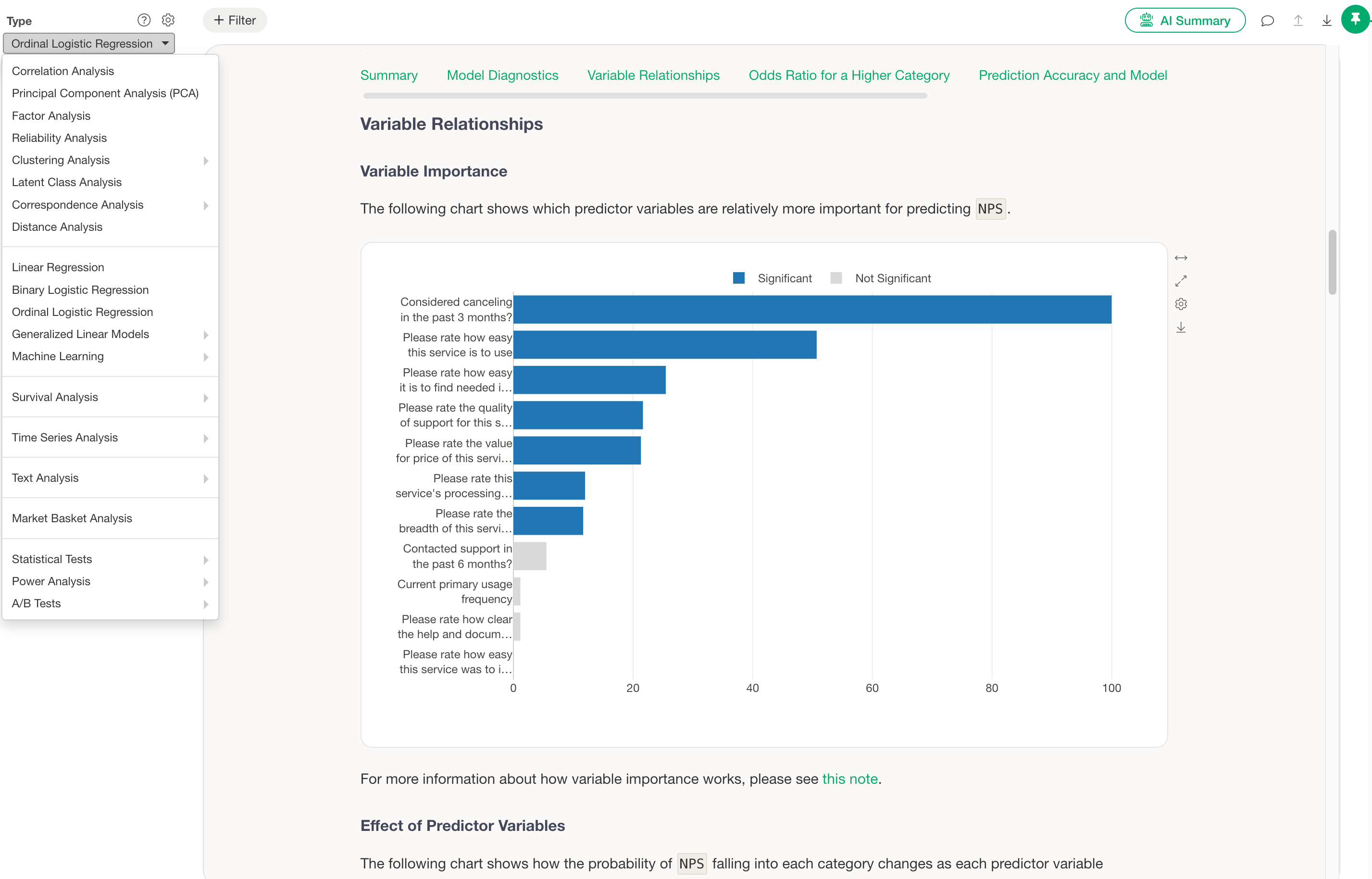Switch to the Model Diagnostics tab
The width and height of the screenshot is (1372, 879).
[502, 75]
